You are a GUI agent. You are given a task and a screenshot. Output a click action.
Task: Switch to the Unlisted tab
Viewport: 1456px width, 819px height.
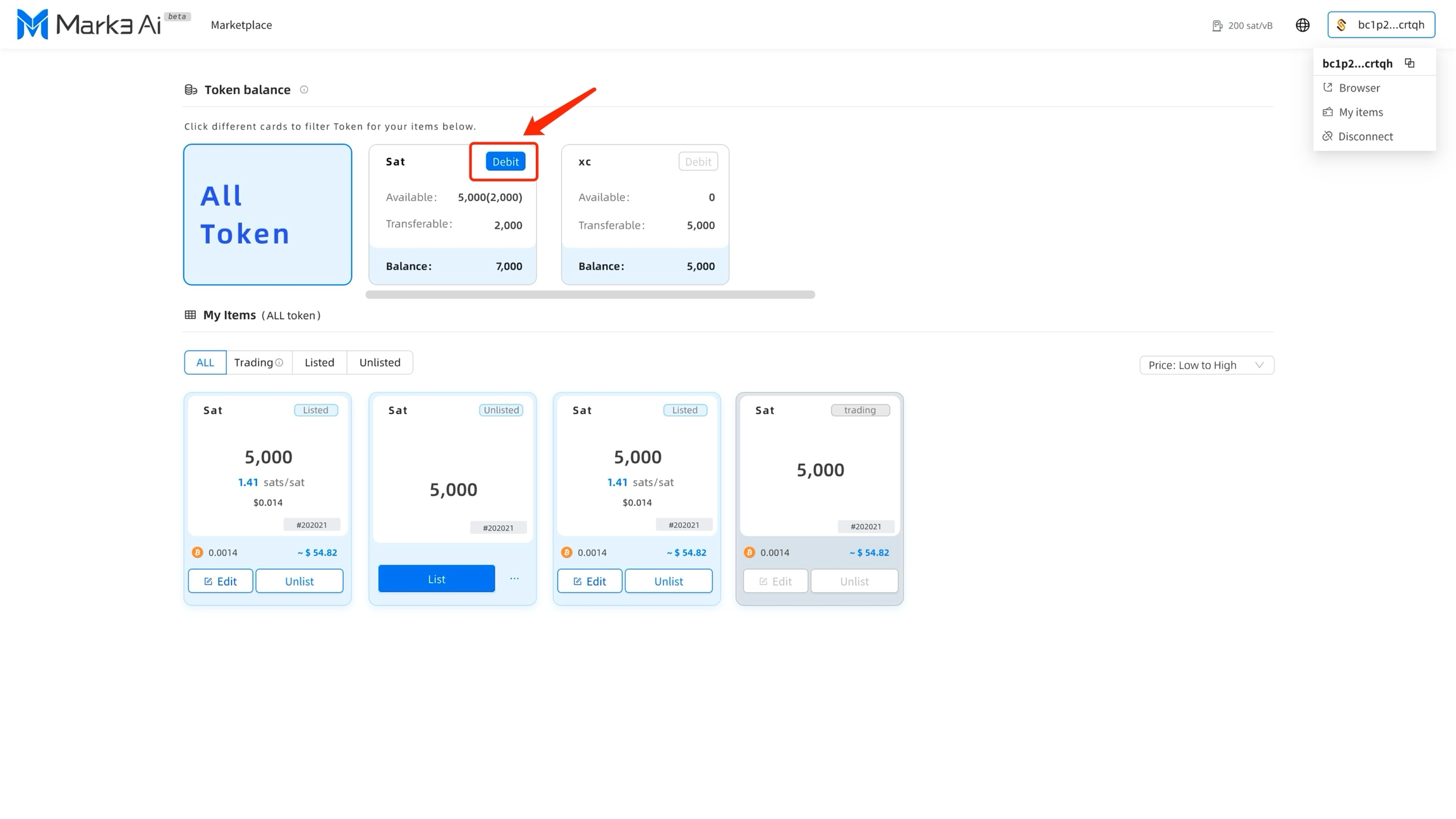click(x=379, y=363)
